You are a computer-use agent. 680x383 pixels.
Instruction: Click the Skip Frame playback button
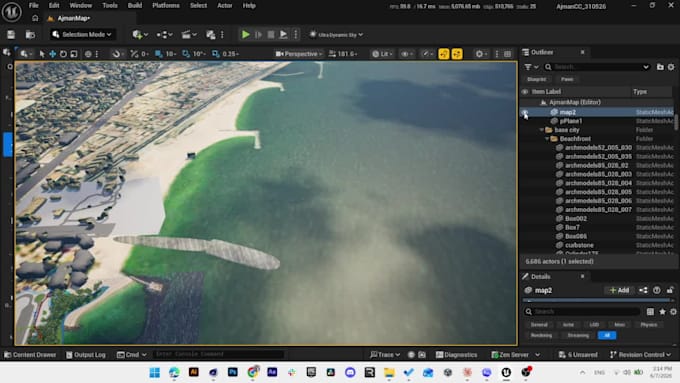[x=258, y=35]
